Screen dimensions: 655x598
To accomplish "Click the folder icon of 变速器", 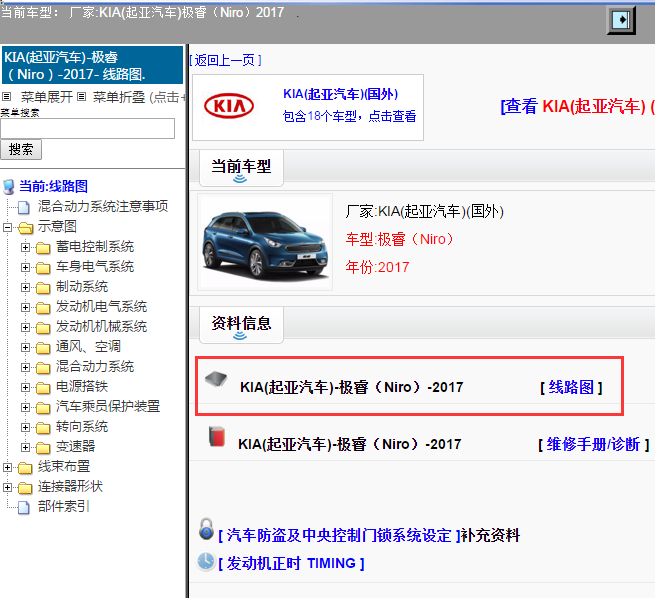I will click(x=43, y=448).
